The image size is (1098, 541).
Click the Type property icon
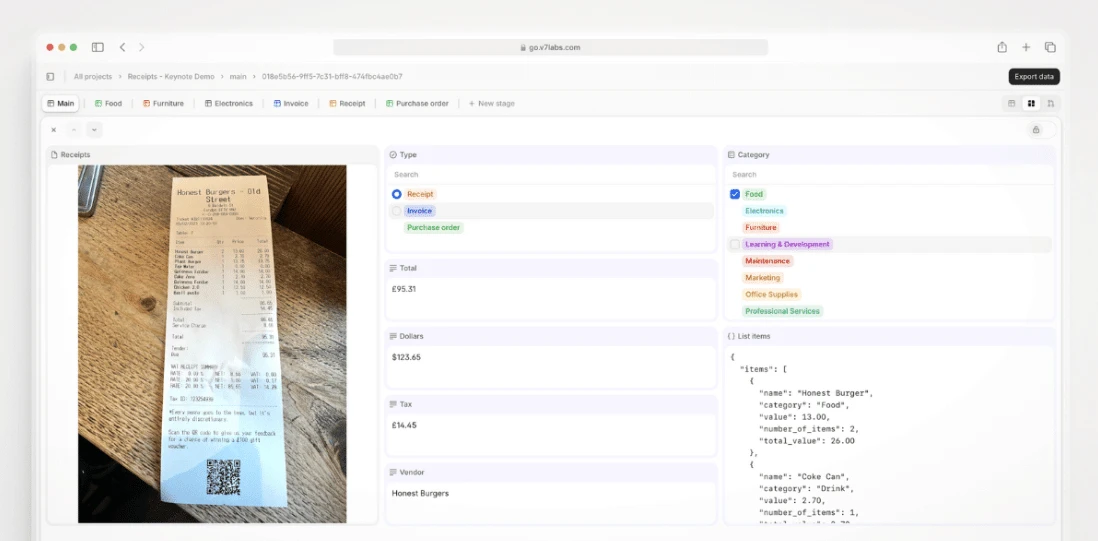[x=393, y=155]
